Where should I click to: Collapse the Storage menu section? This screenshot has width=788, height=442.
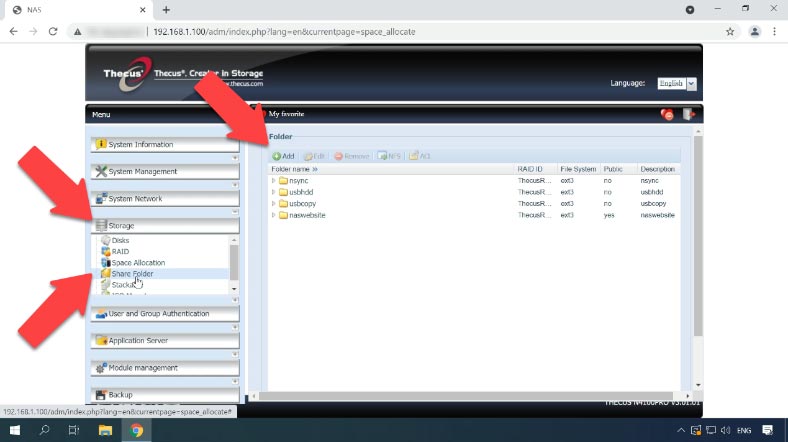click(x=165, y=226)
